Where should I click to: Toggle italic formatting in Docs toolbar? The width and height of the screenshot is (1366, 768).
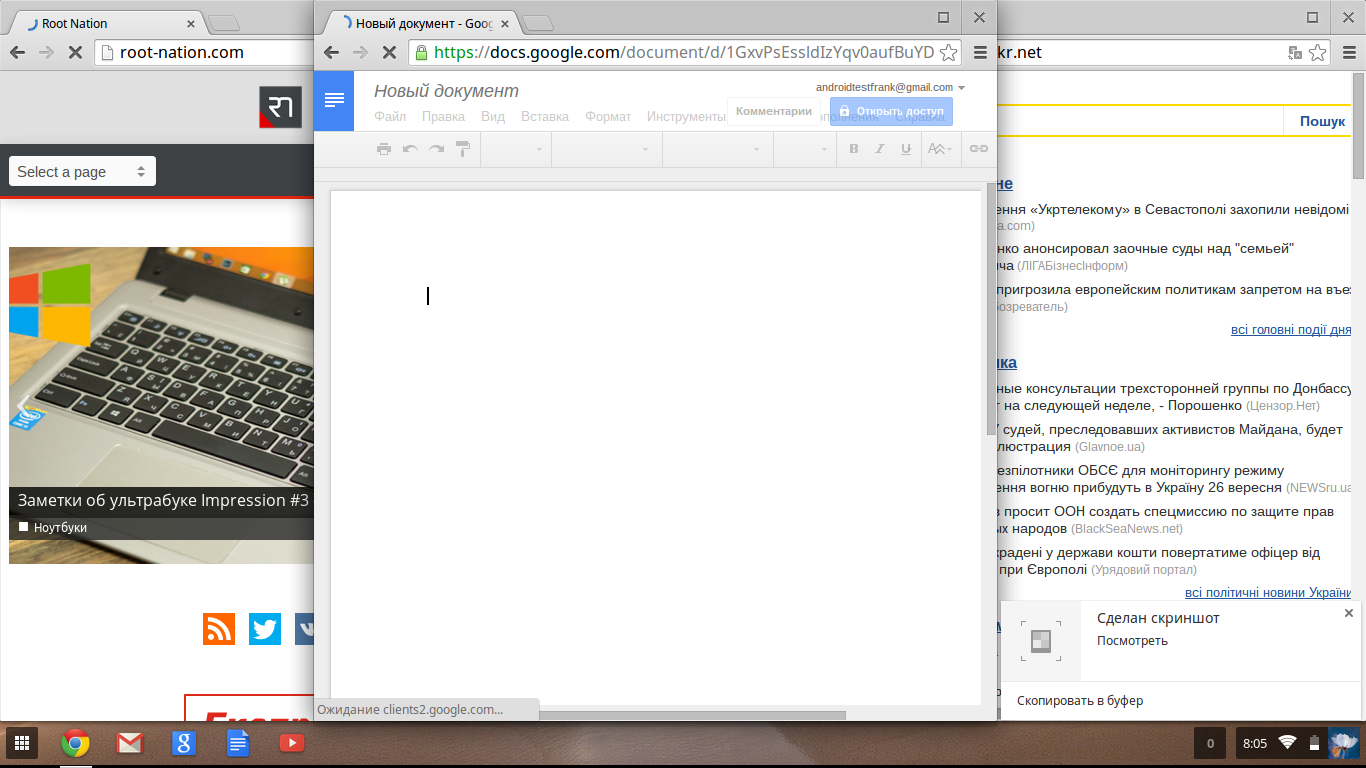pyautogui.click(x=880, y=149)
